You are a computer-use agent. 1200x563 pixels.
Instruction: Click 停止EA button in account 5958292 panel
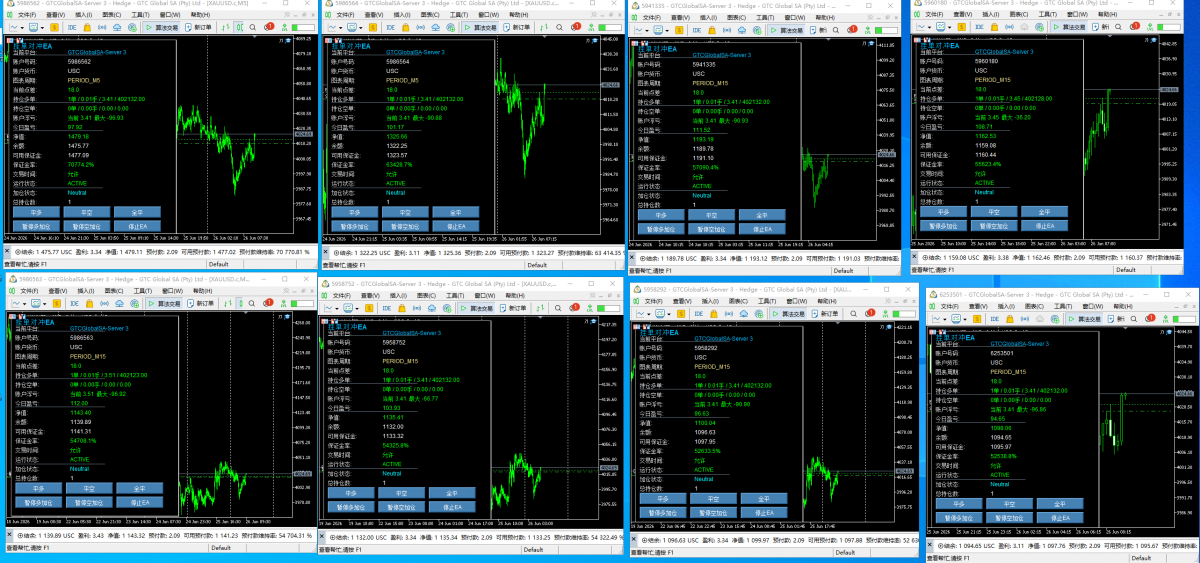[x=764, y=511]
